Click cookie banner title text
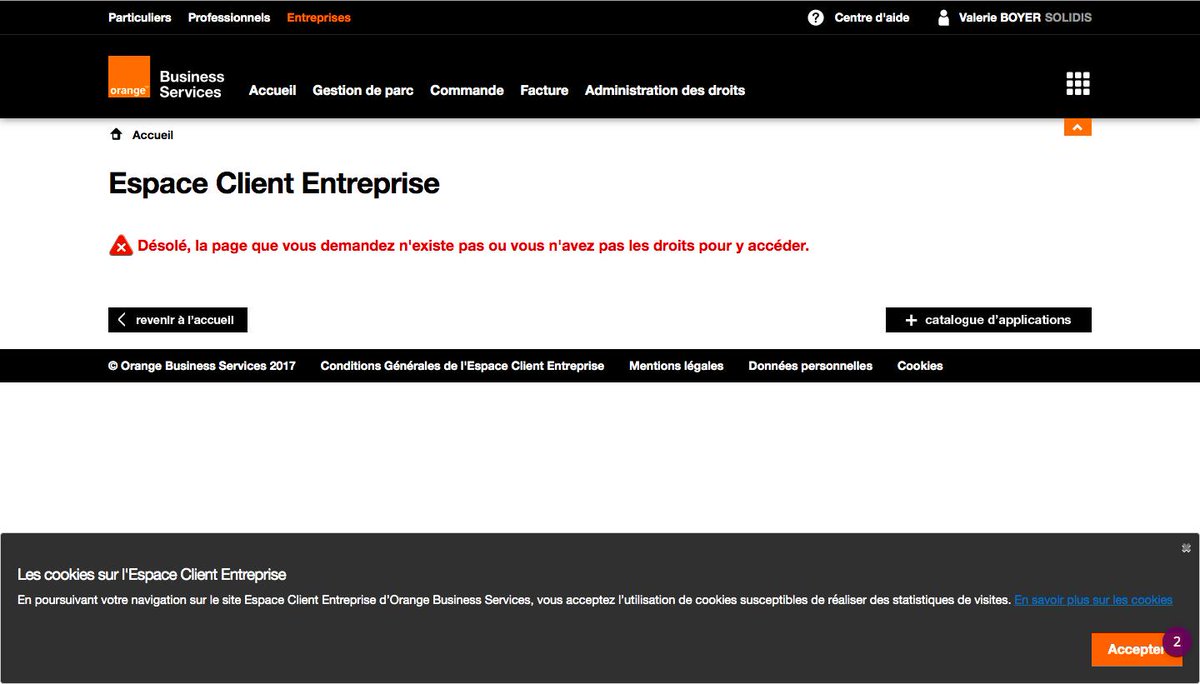Image resolution: width=1200 pixels, height=684 pixels. [152, 574]
